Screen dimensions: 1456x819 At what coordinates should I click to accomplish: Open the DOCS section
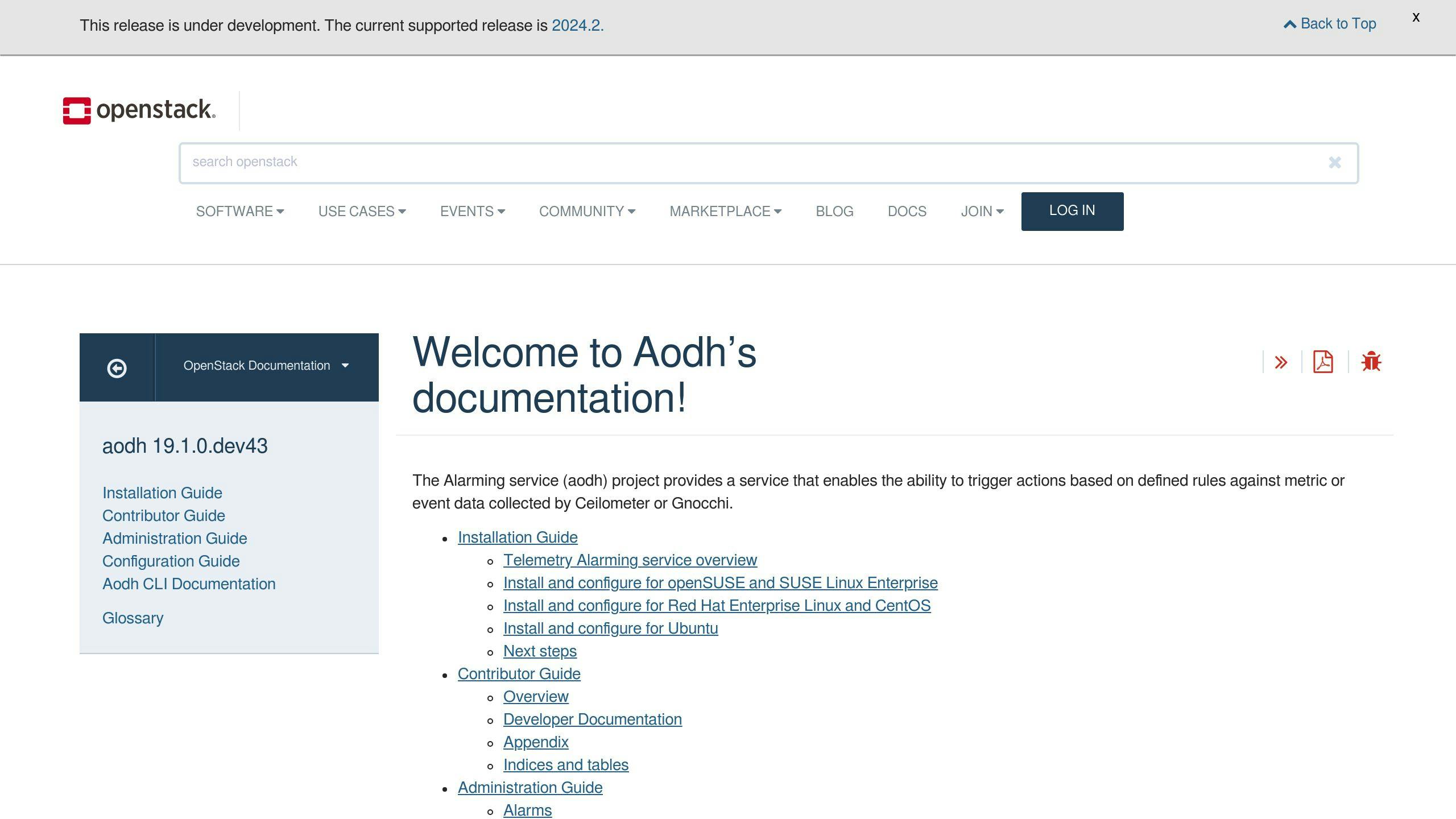click(907, 211)
